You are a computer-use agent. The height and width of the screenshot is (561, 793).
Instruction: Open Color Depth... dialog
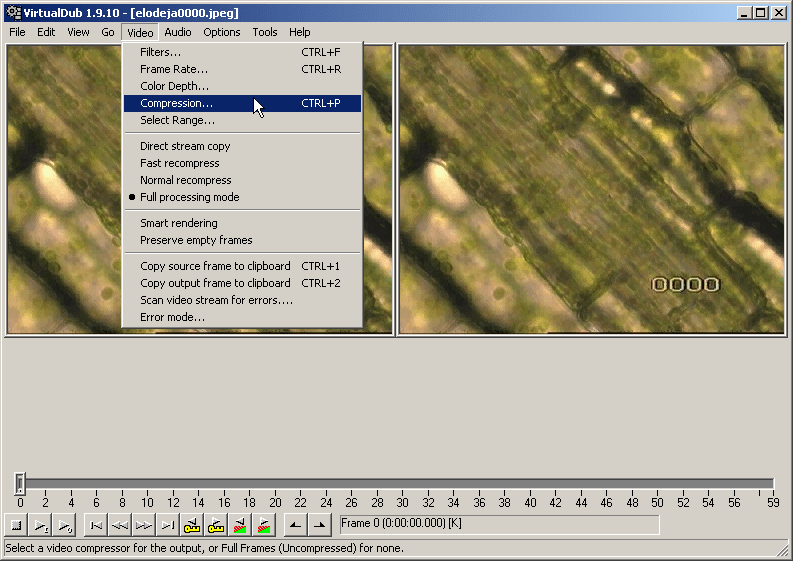(242, 86)
